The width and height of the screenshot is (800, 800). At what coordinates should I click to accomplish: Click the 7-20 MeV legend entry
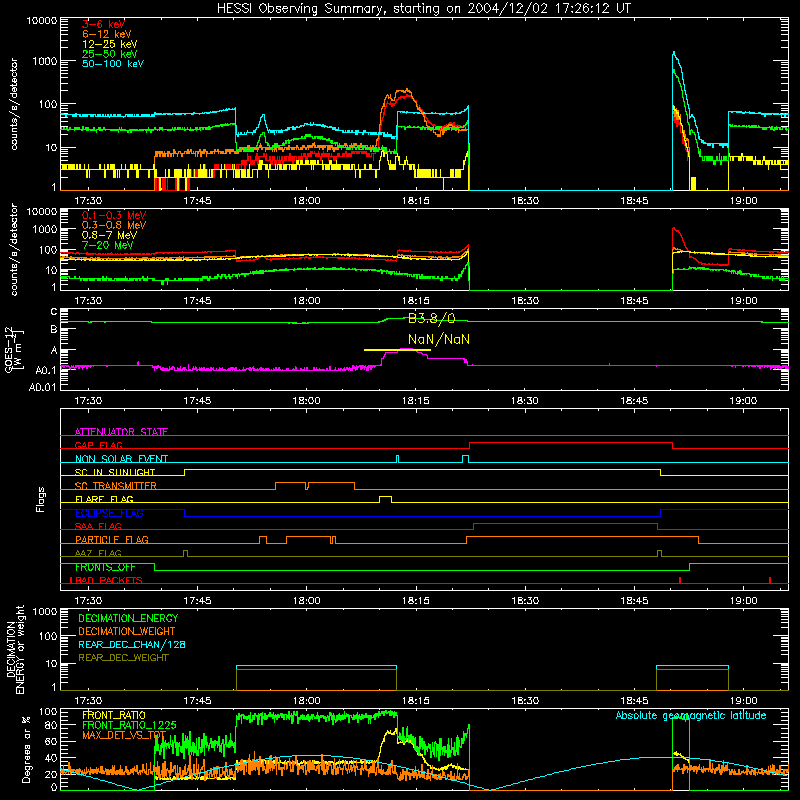click(x=108, y=245)
